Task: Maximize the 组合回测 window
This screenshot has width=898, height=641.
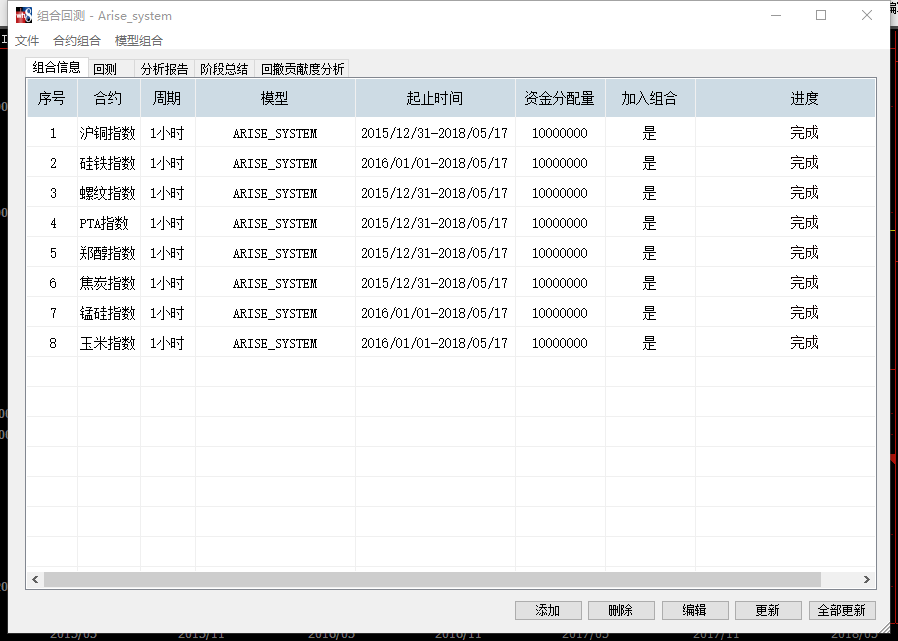Action: click(821, 15)
